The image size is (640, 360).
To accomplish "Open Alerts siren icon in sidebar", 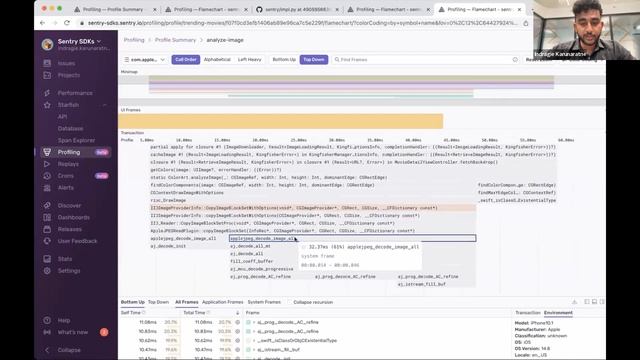I will click(47, 188).
